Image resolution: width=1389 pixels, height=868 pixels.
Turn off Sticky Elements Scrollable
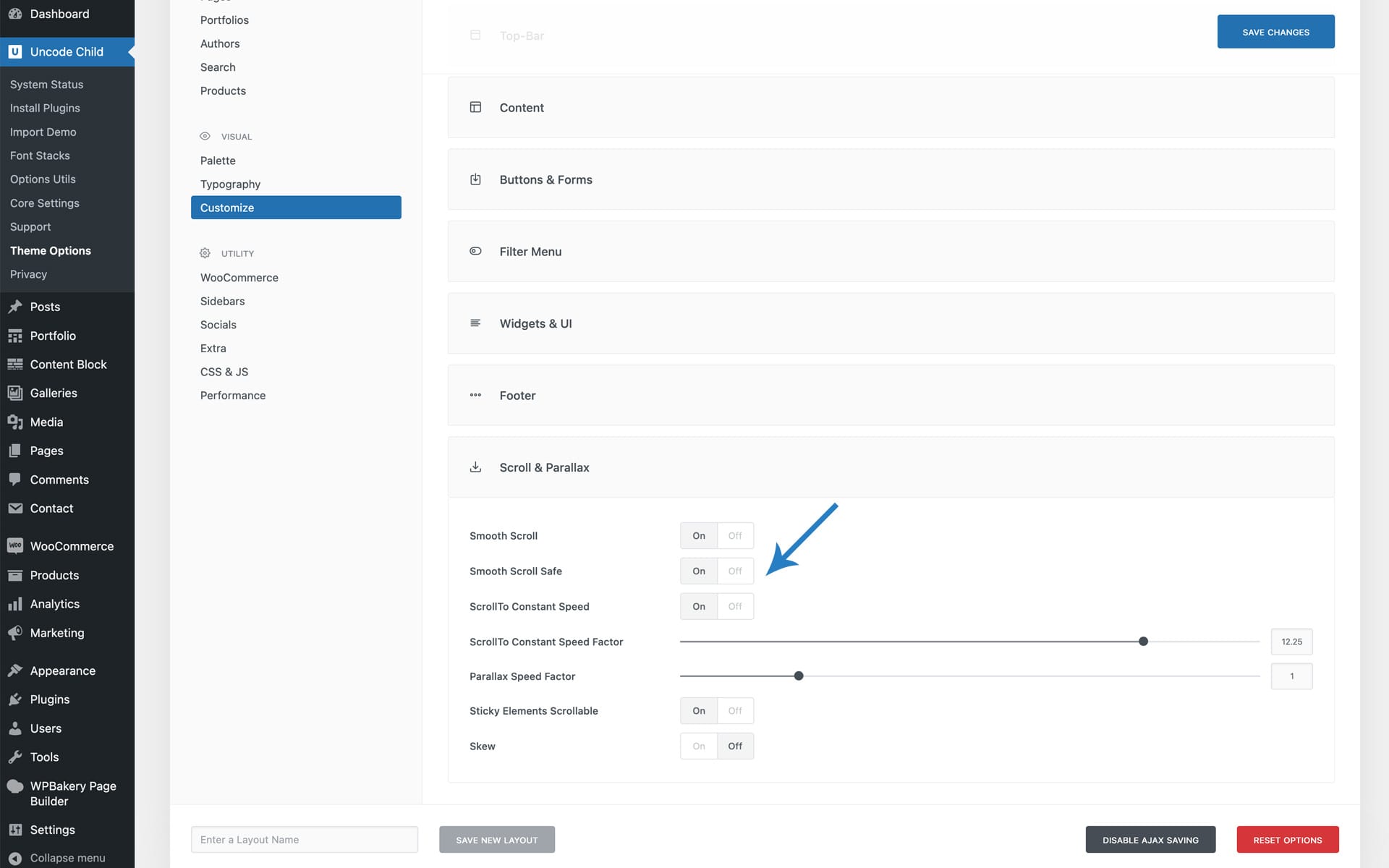735,711
